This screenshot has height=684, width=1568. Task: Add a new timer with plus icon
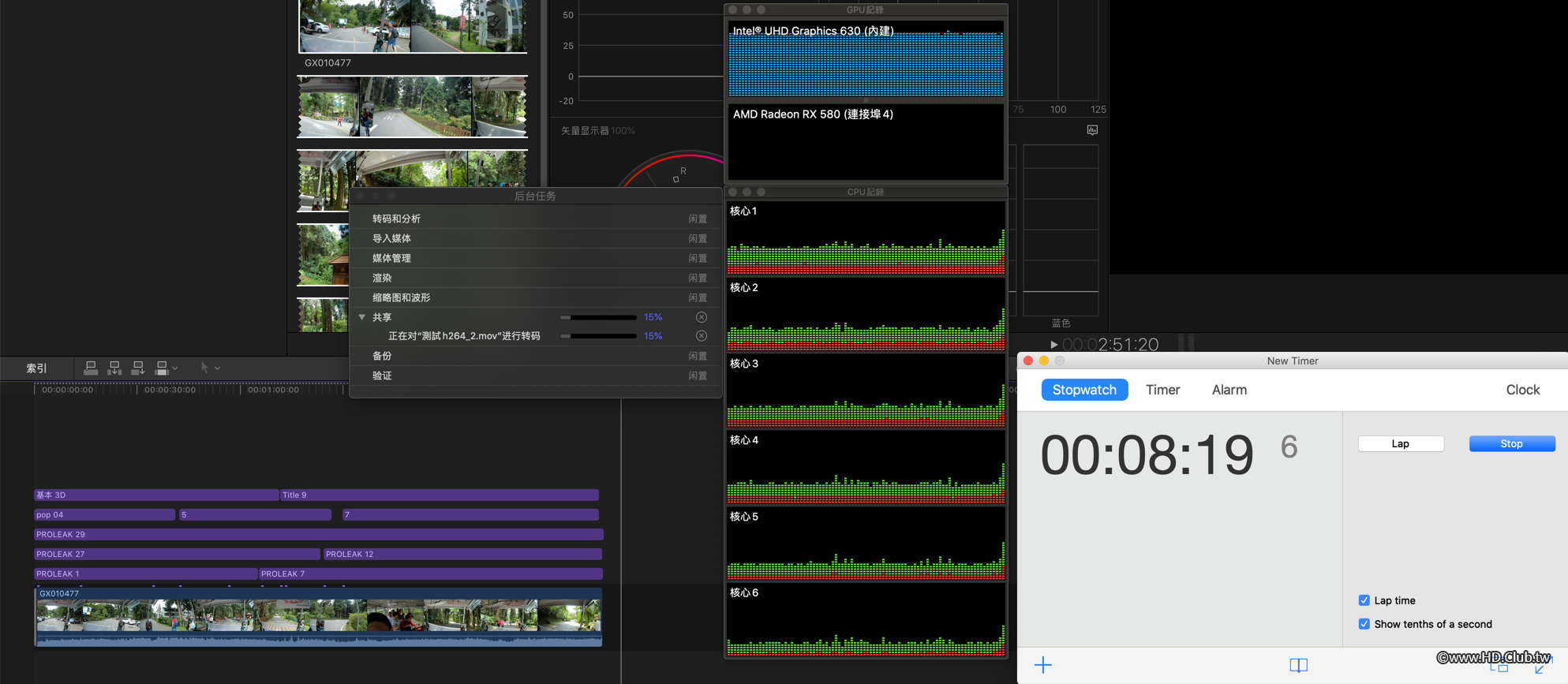(x=1042, y=665)
